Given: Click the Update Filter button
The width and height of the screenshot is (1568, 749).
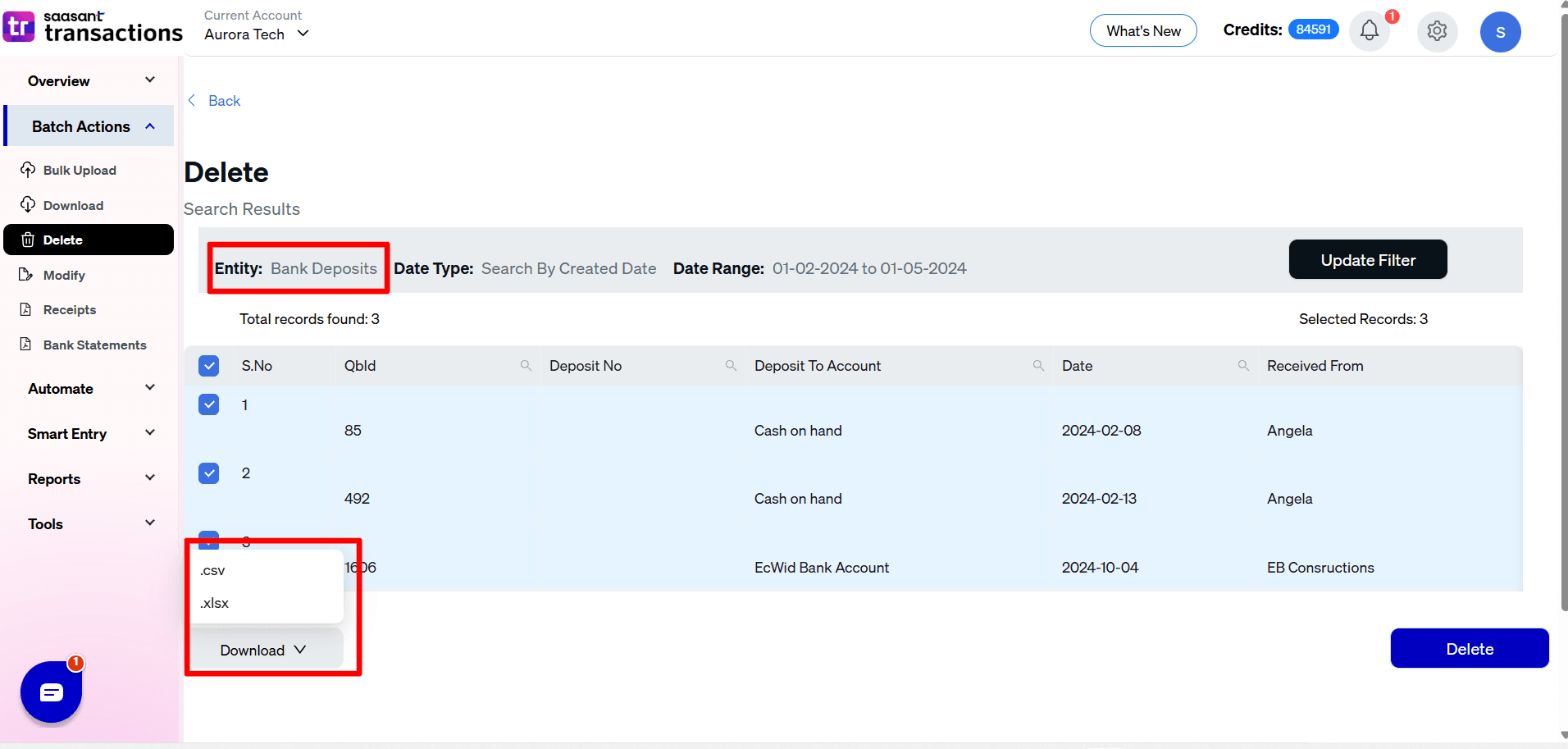Looking at the screenshot, I should pos(1367,259).
